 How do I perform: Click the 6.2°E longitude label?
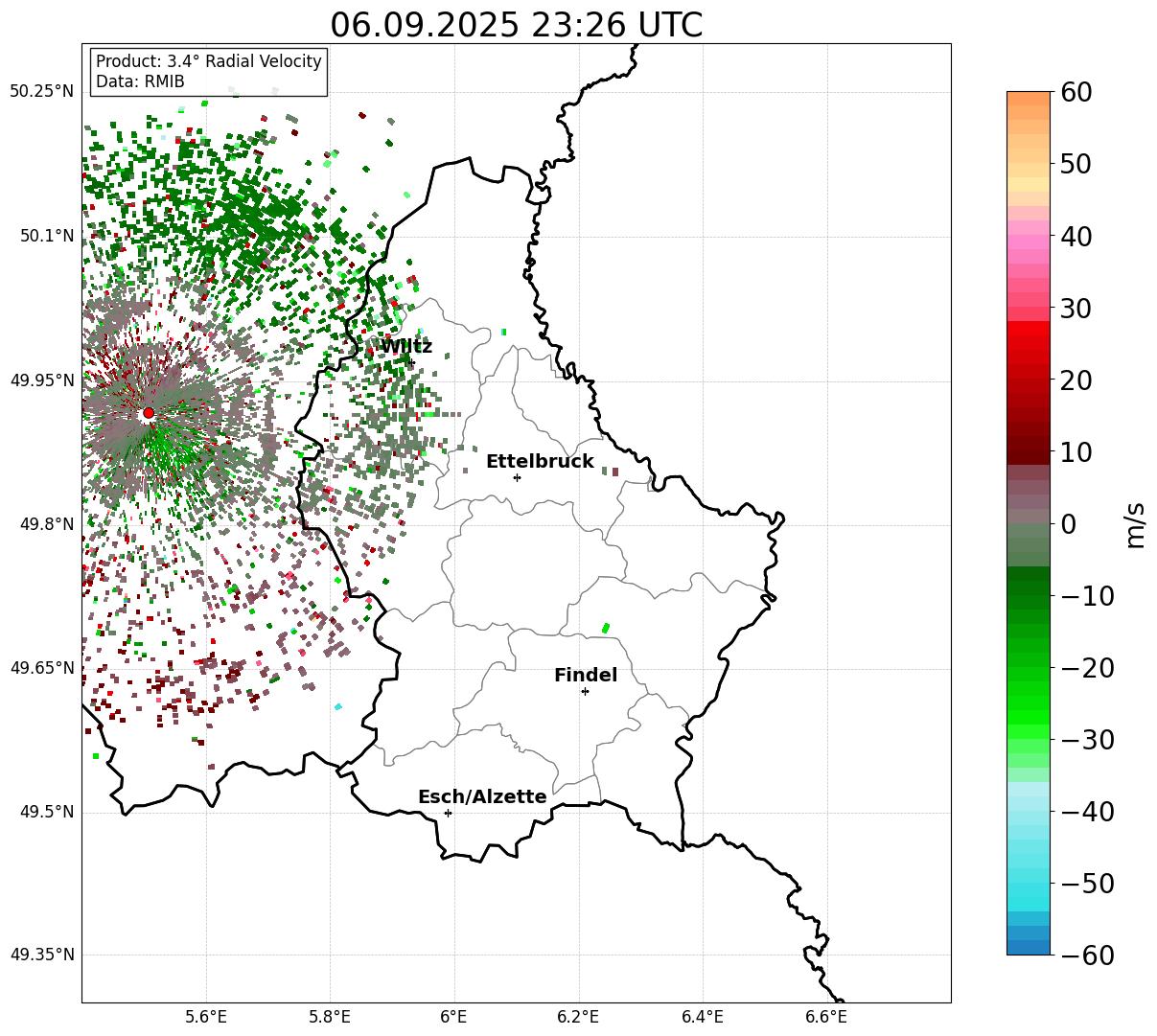click(579, 1016)
